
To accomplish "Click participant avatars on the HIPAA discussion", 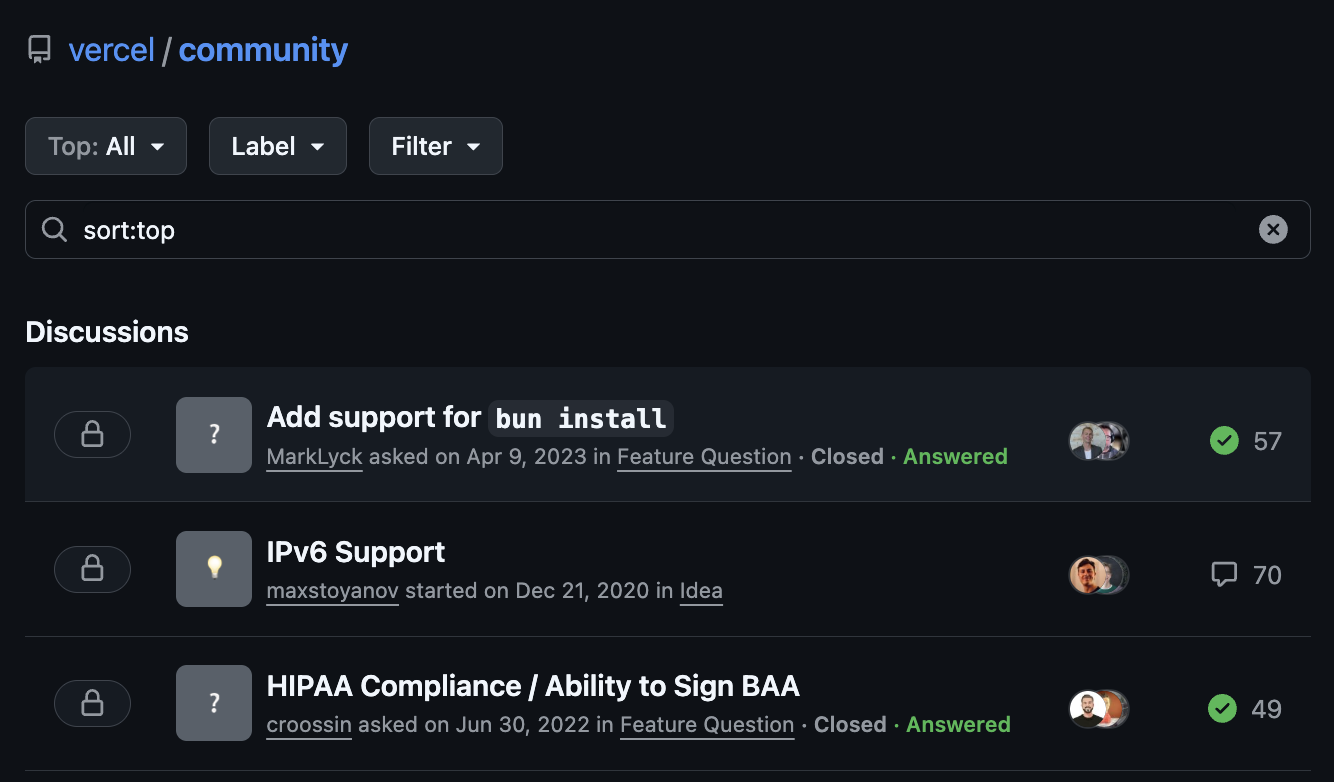I will 1098,709.
